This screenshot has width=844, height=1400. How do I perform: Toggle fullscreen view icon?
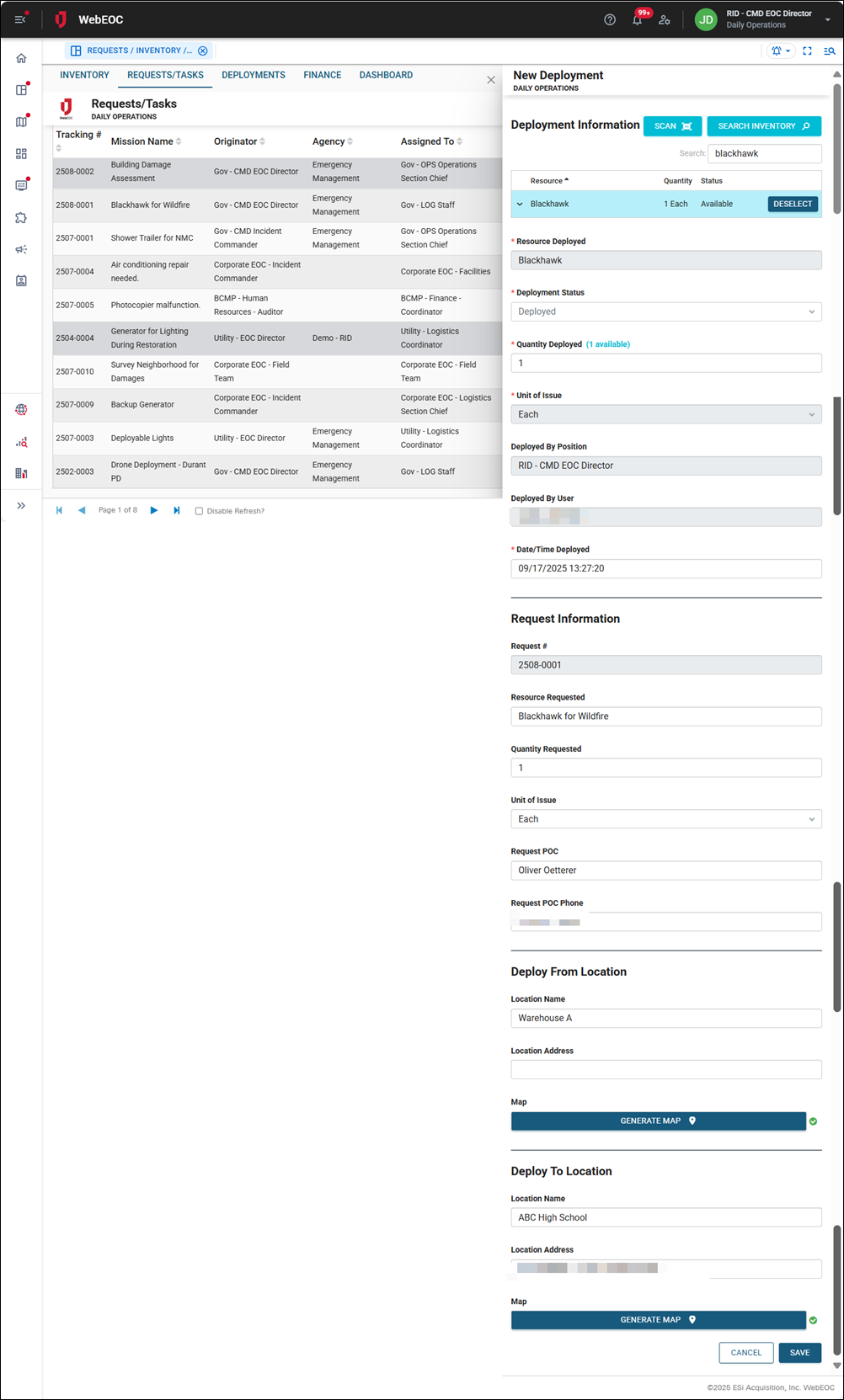point(807,51)
